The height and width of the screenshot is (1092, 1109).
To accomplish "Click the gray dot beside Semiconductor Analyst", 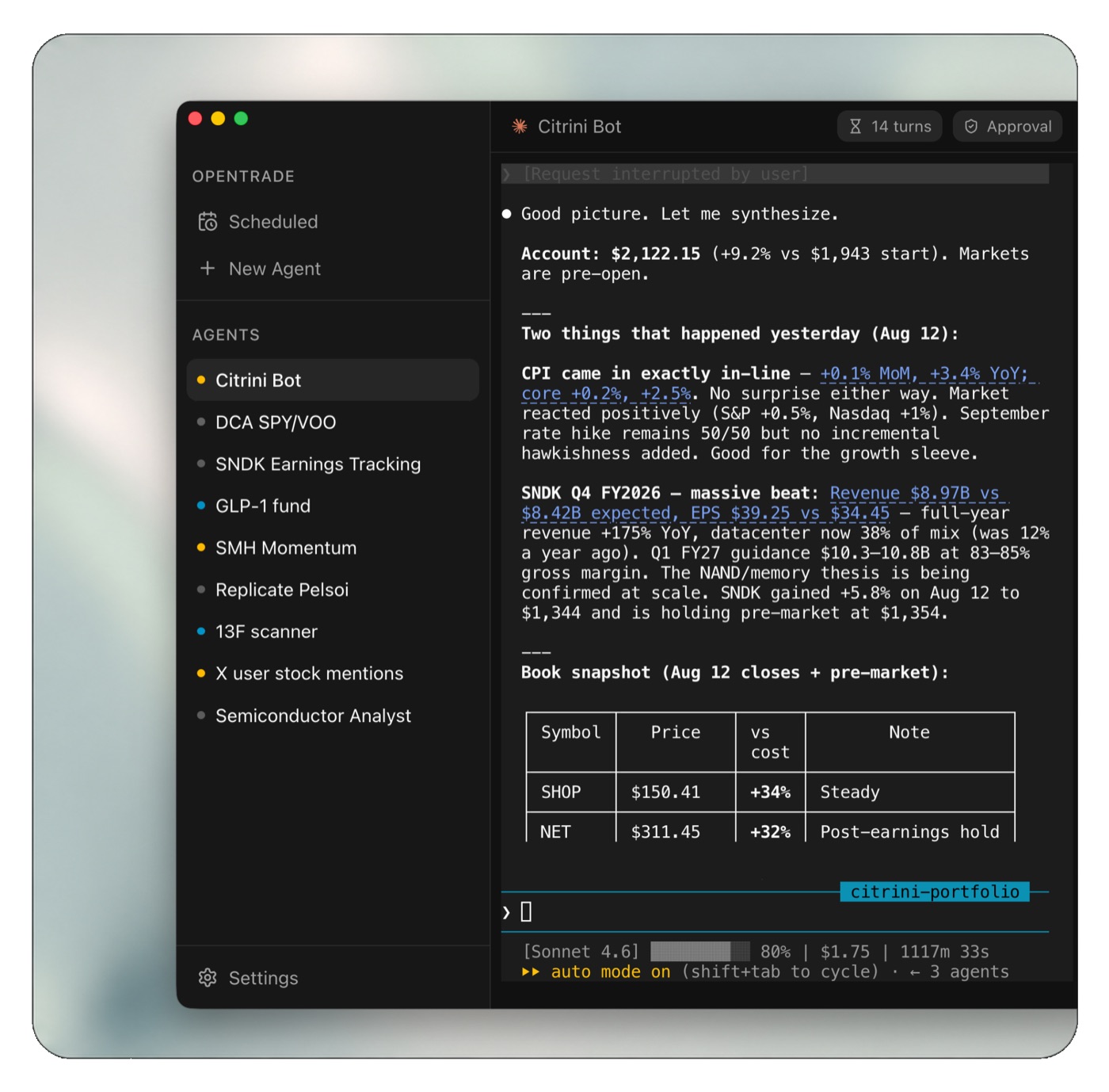I will pos(201,716).
